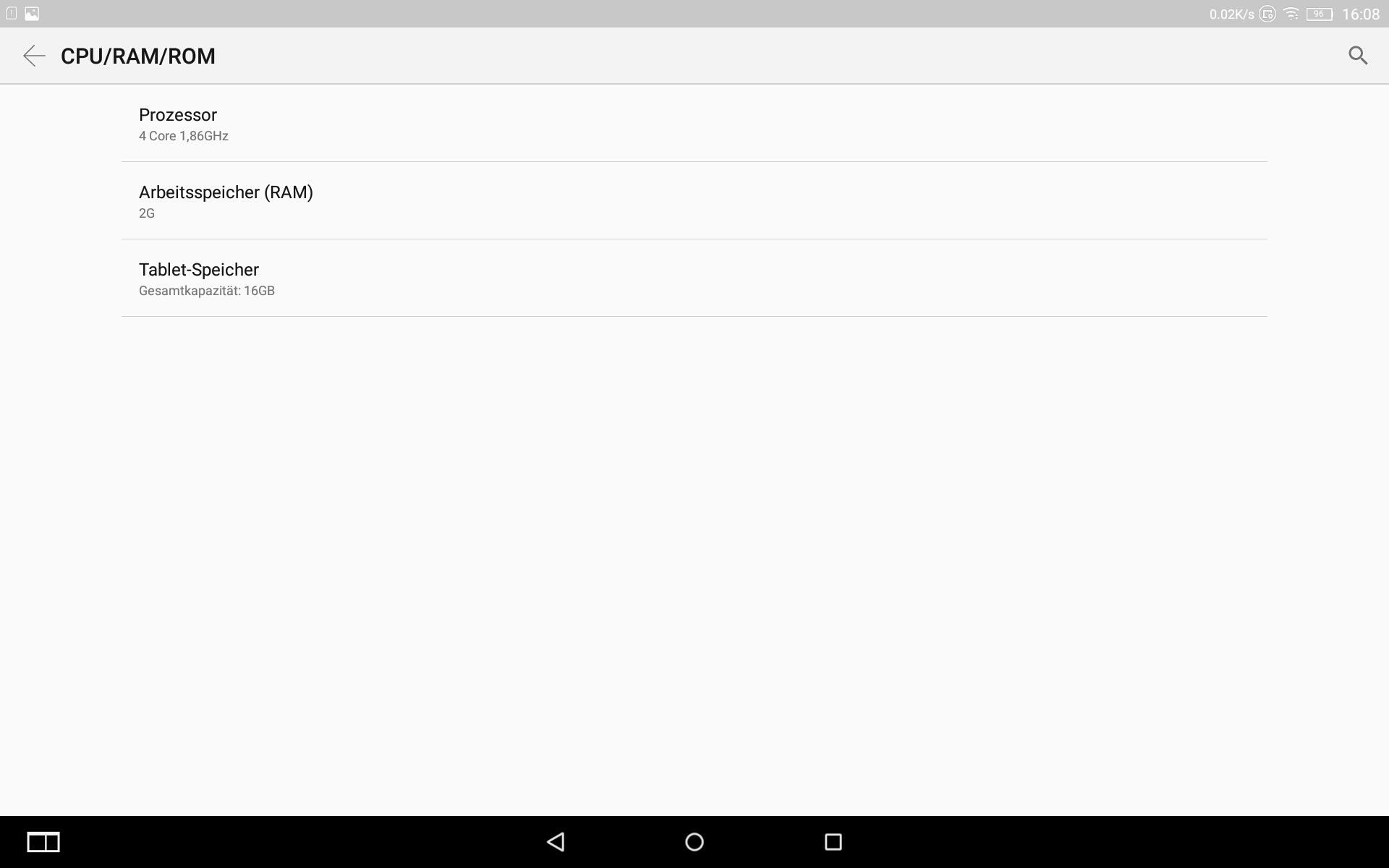Tap the circle home navigation button

point(694,842)
